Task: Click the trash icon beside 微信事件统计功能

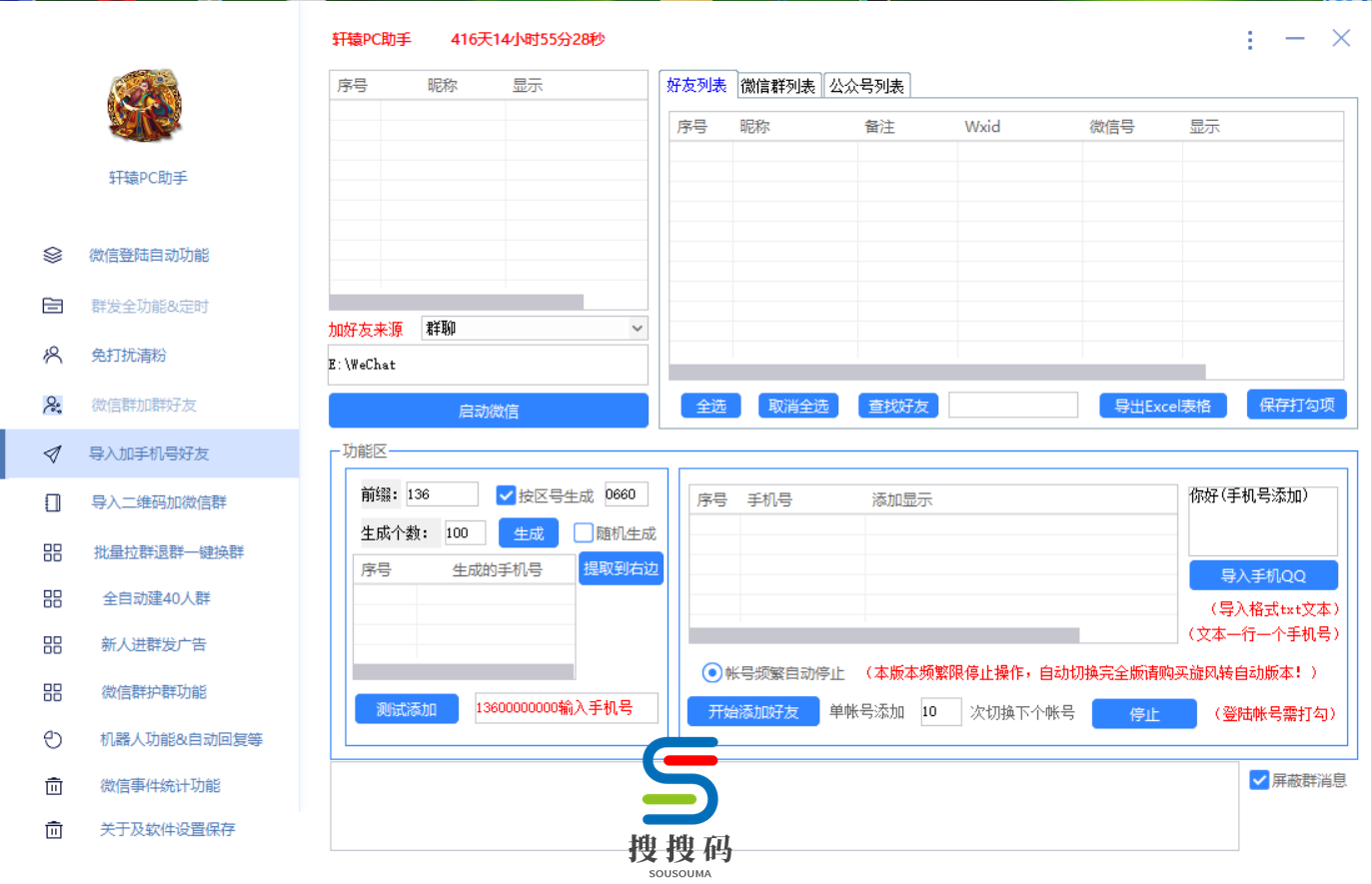Action: [54, 786]
